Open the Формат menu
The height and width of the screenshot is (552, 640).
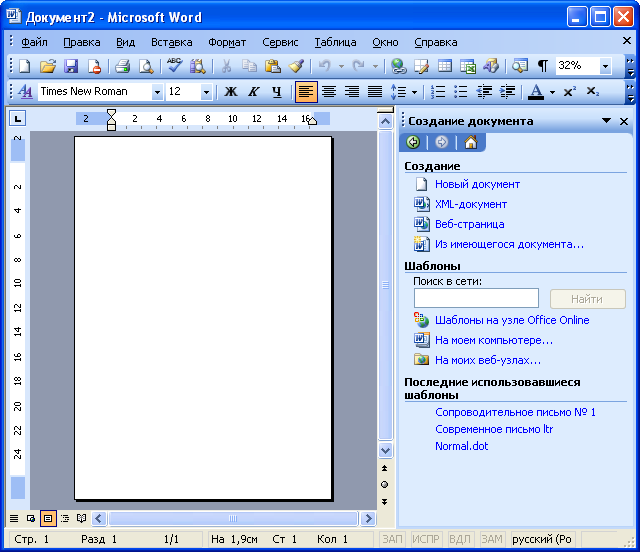click(227, 42)
